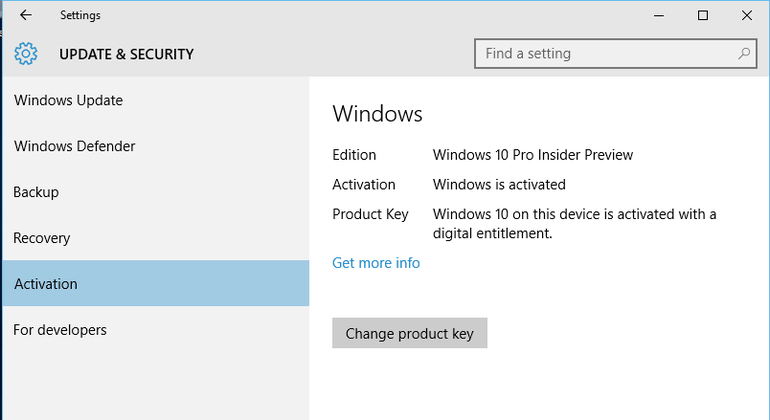This screenshot has width=770, height=420.
Task: Minimize the Settings window
Action: tap(658, 16)
